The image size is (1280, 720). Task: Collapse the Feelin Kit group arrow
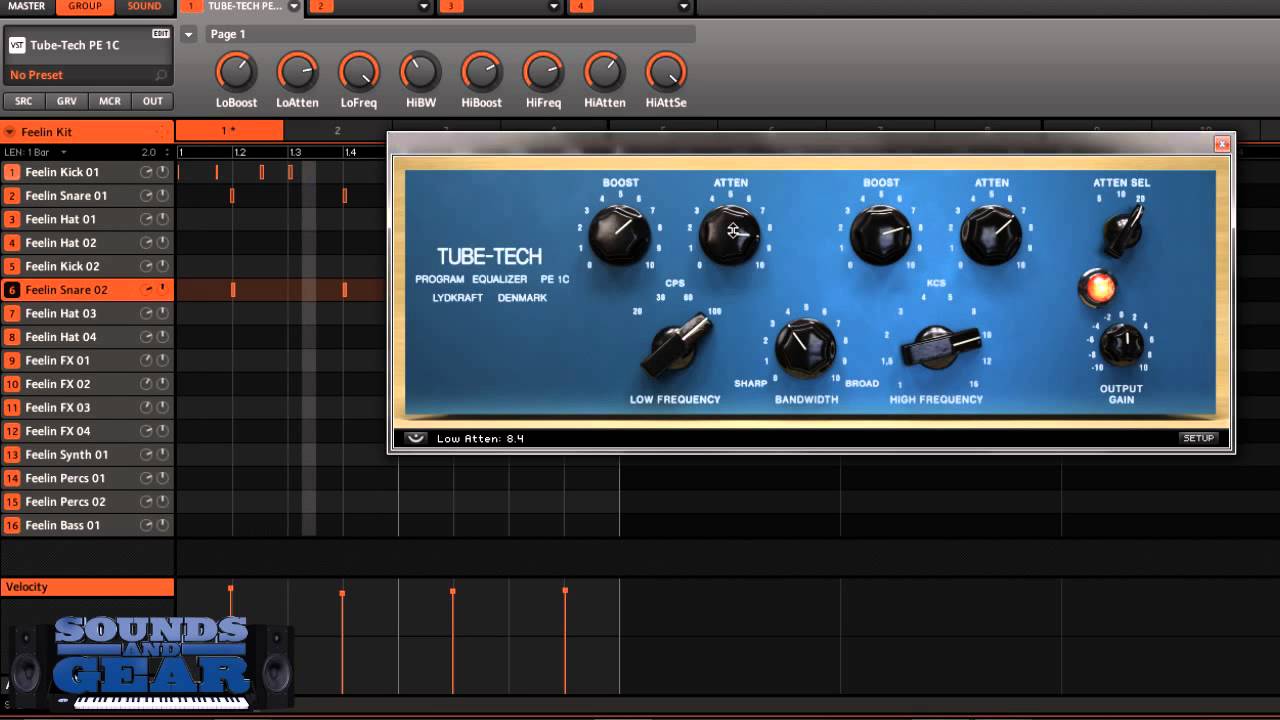(10, 132)
